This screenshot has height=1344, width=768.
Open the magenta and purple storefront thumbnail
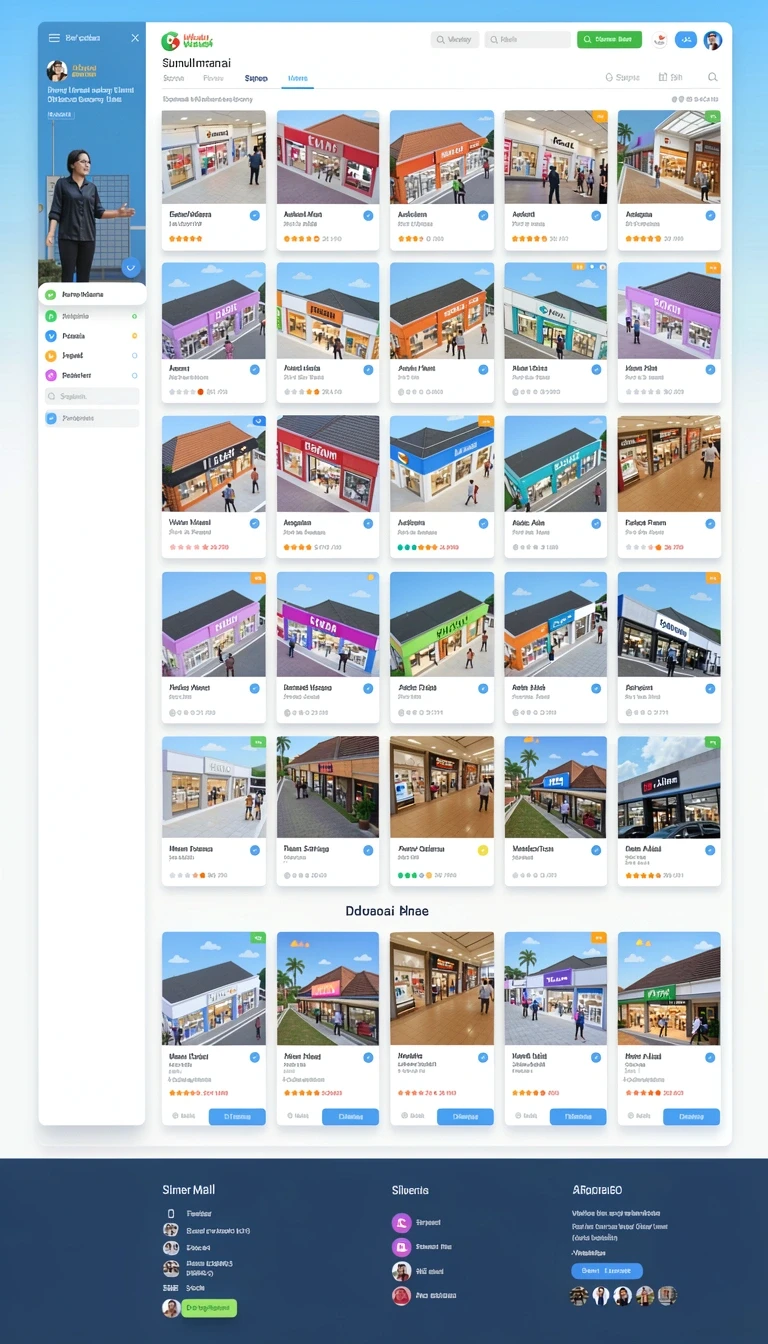(x=328, y=624)
